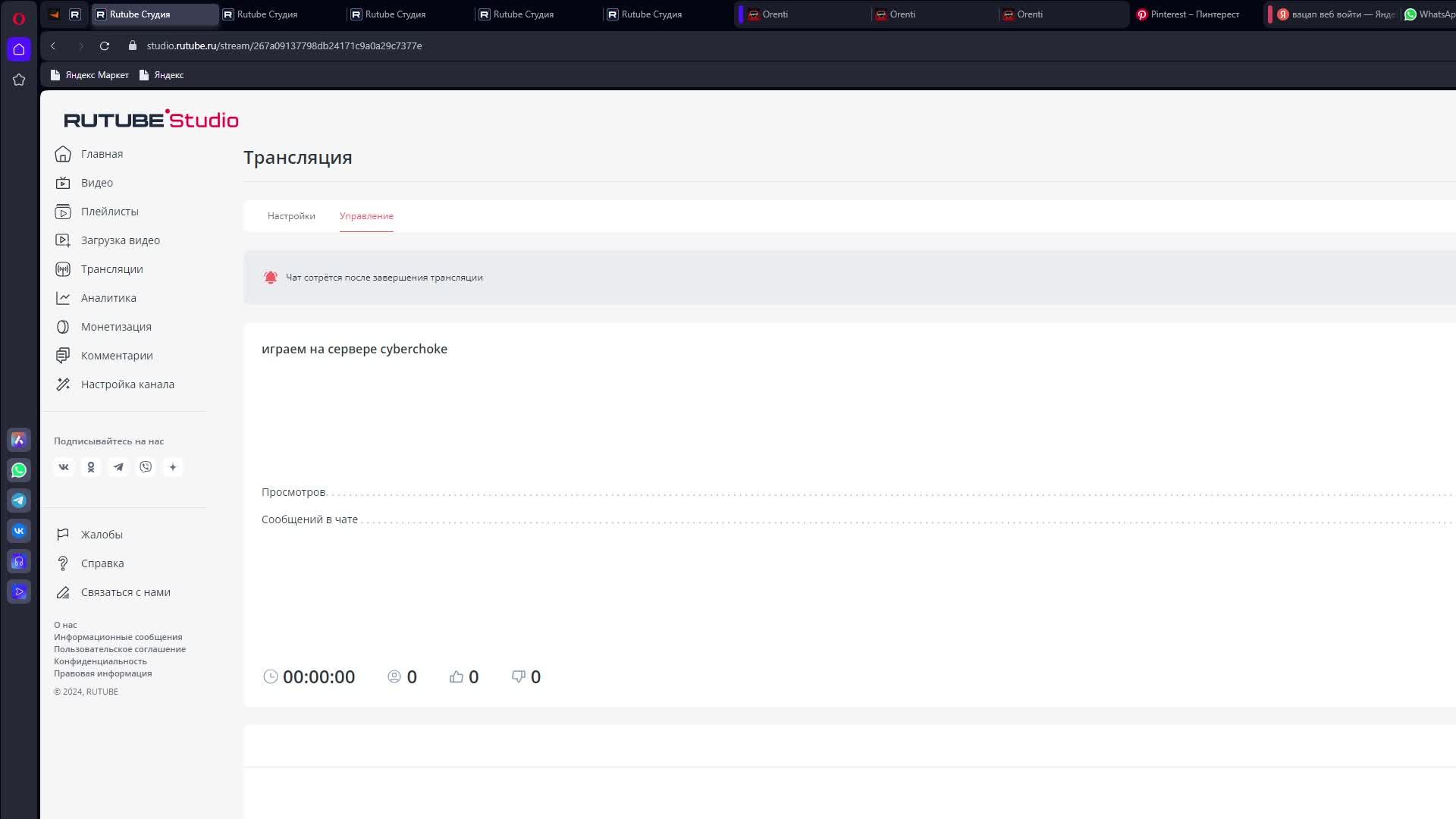Image resolution: width=1456 pixels, height=819 pixels.
Task: Click the Opera Aria AI sidebar icon
Action: pyautogui.click(x=19, y=440)
